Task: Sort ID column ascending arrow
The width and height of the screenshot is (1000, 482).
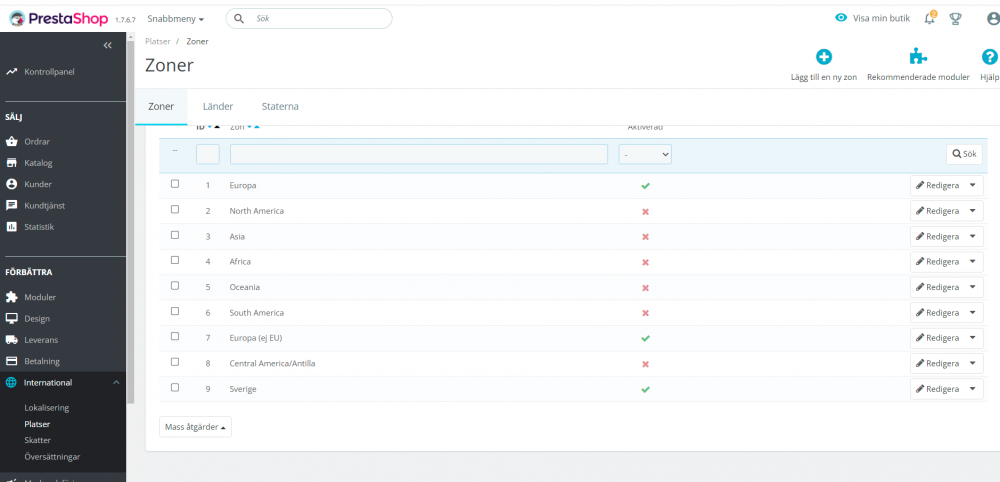Action: pyautogui.click(x=217, y=127)
